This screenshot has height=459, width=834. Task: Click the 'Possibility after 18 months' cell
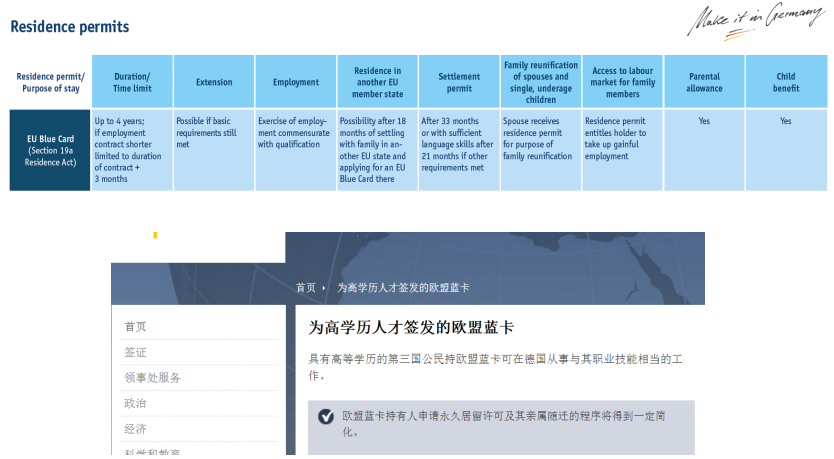point(378,151)
